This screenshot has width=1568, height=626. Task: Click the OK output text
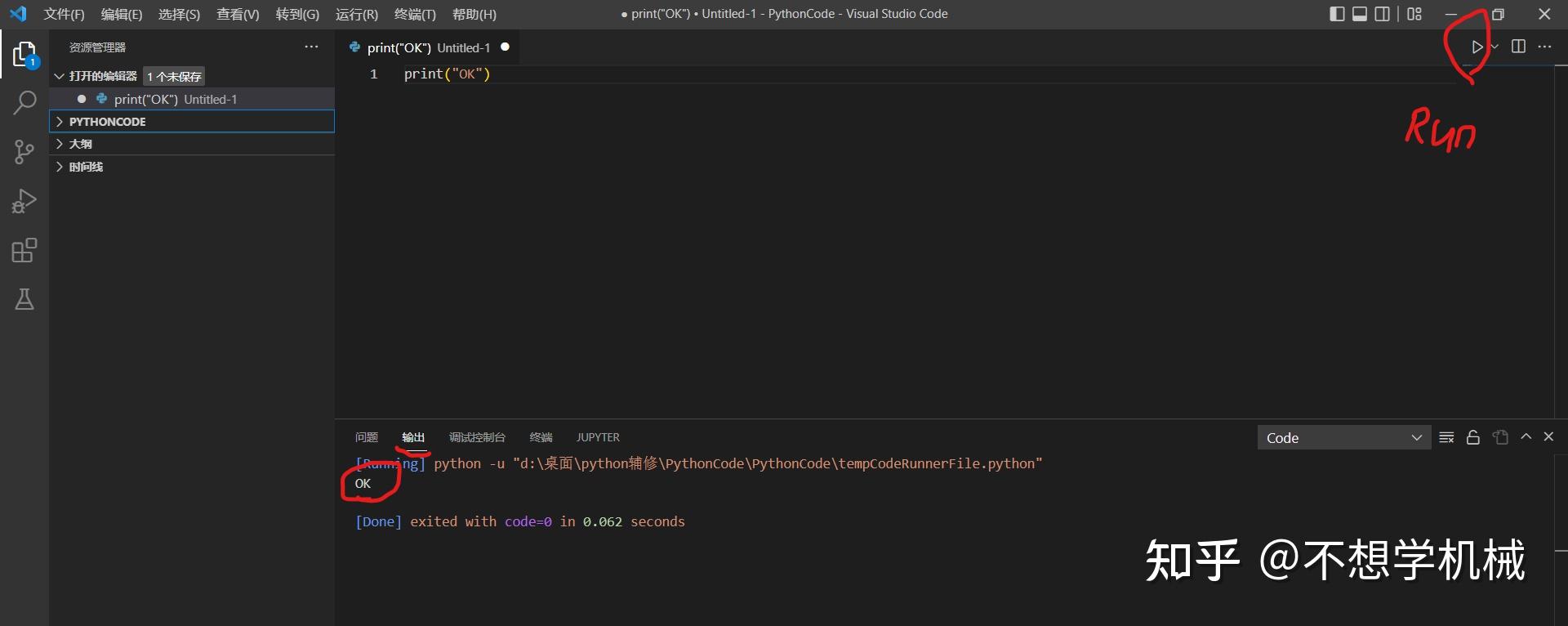click(363, 484)
